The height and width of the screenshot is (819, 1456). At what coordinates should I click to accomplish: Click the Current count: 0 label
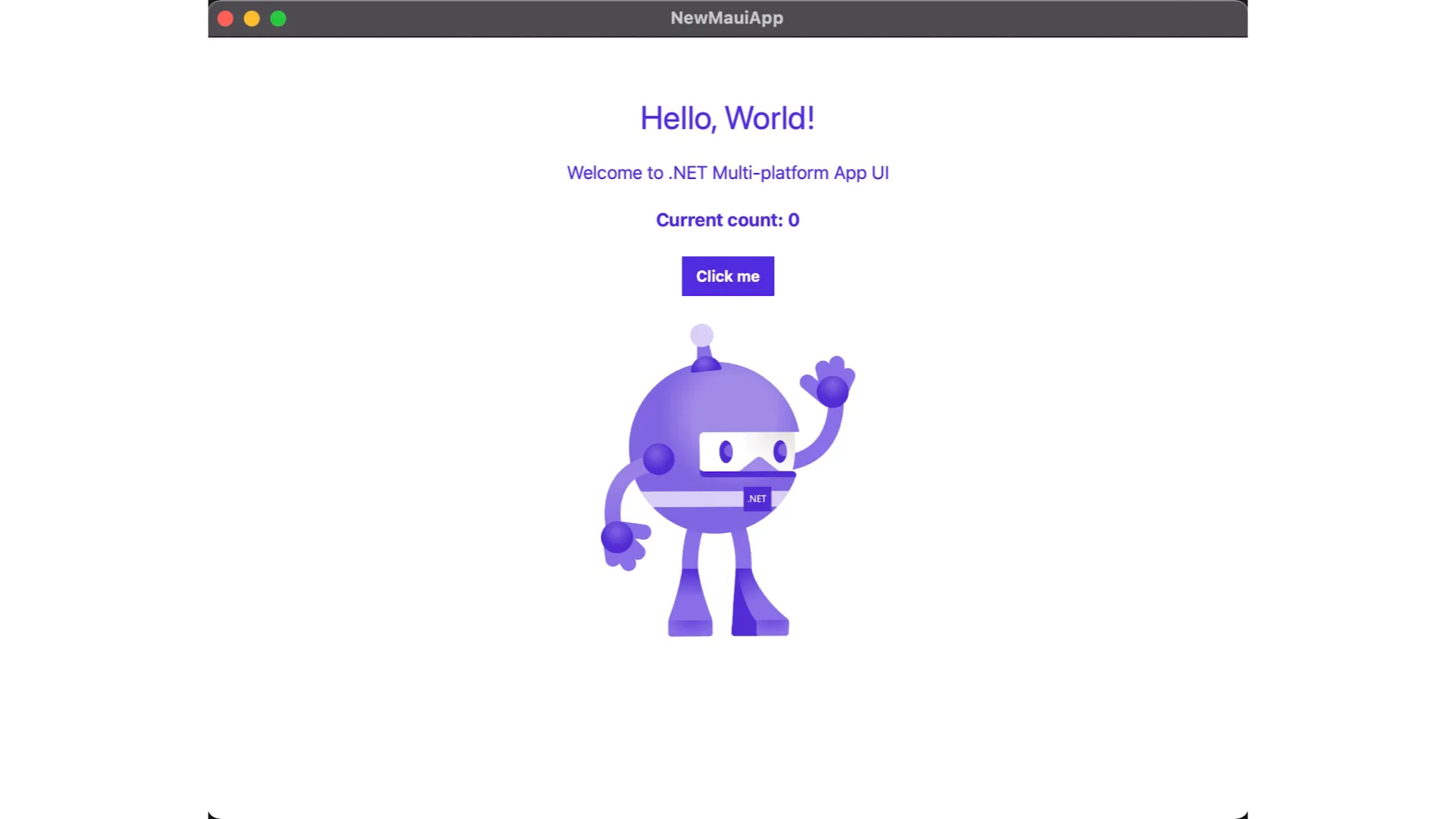(727, 220)
